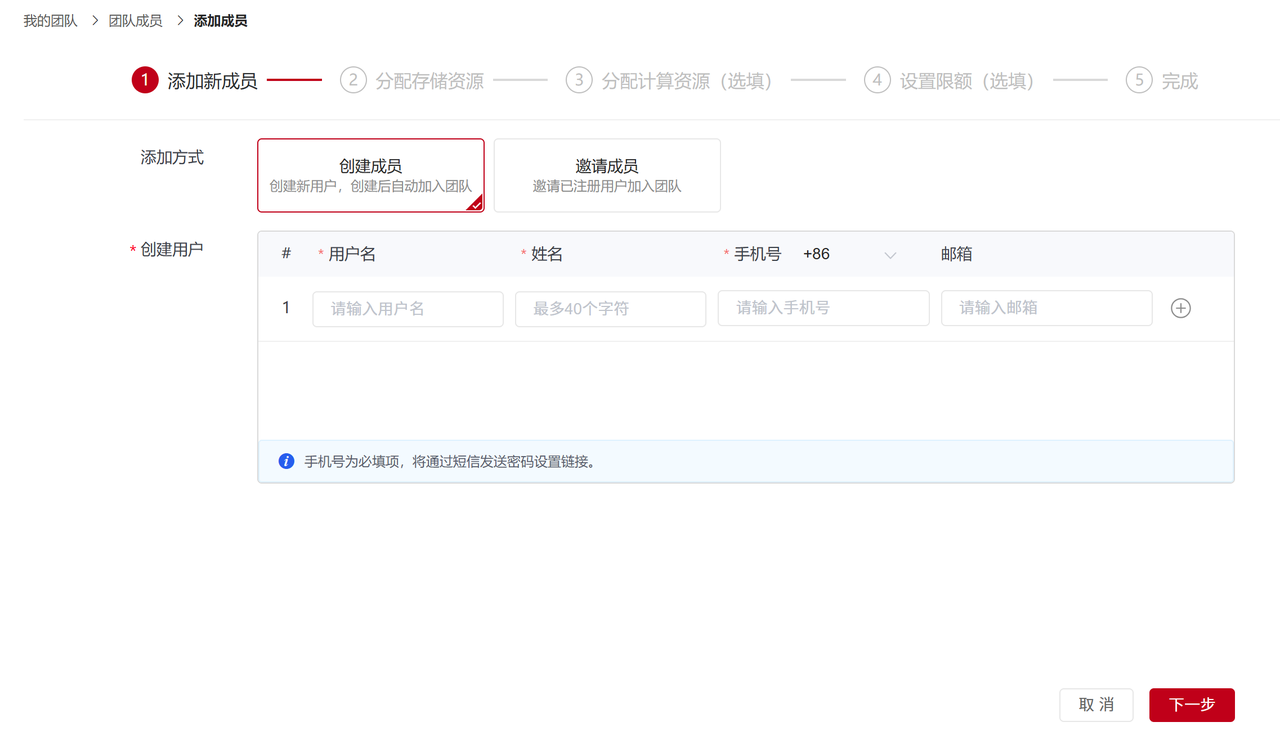Viewport: 1280px width, 740px height.
Task: Select the 邀请成员 add method card
Action: click(x=607, y=175)
